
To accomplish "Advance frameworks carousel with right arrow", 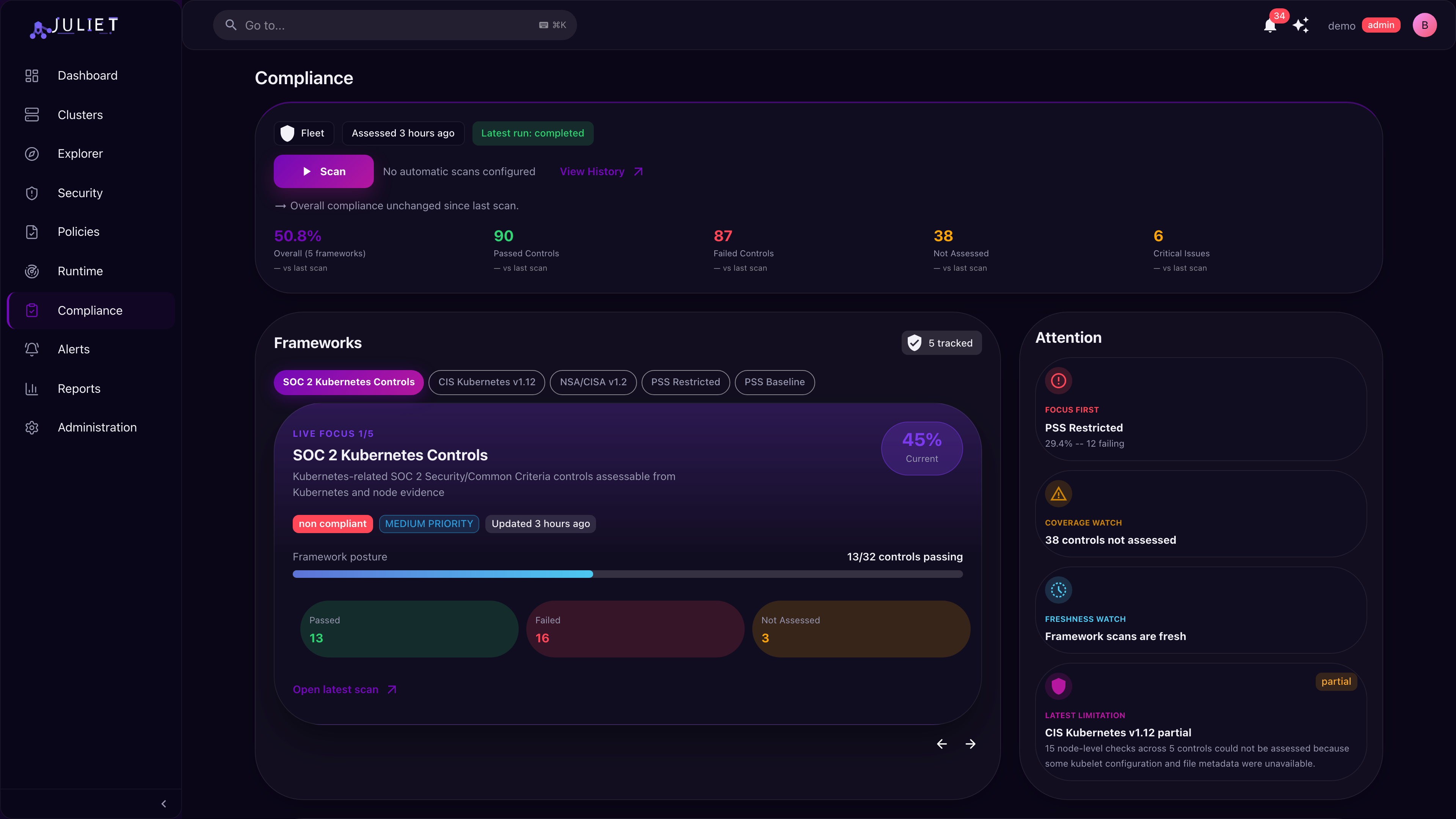I will click(x=971, y=744).
